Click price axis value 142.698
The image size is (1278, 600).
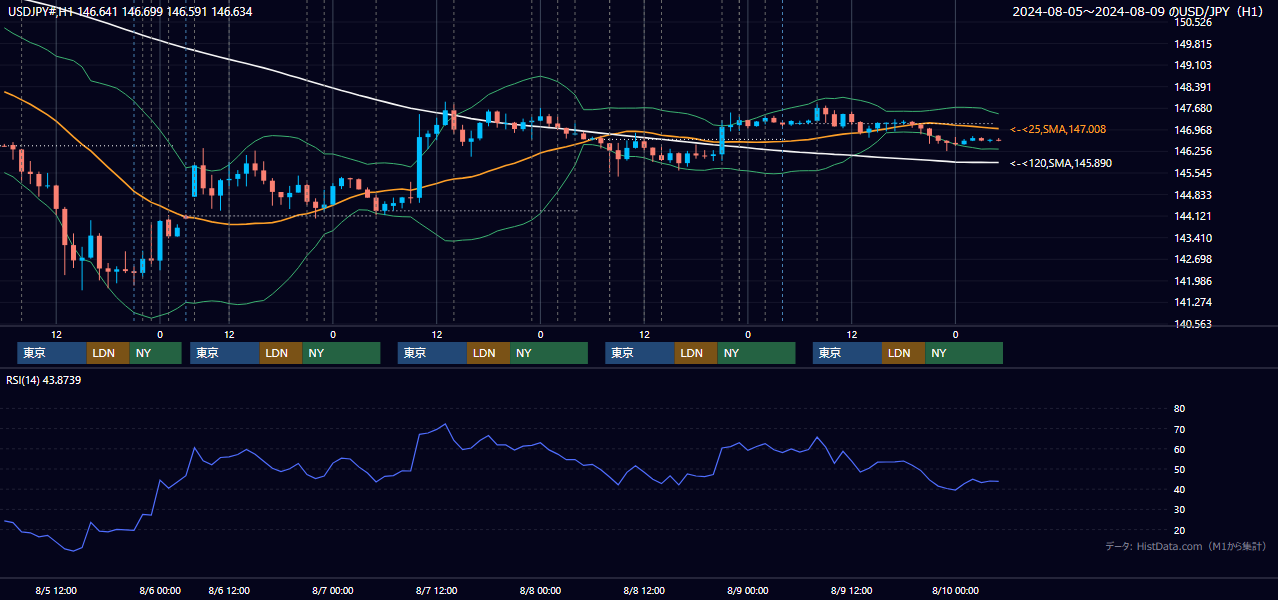(1193, 259)
